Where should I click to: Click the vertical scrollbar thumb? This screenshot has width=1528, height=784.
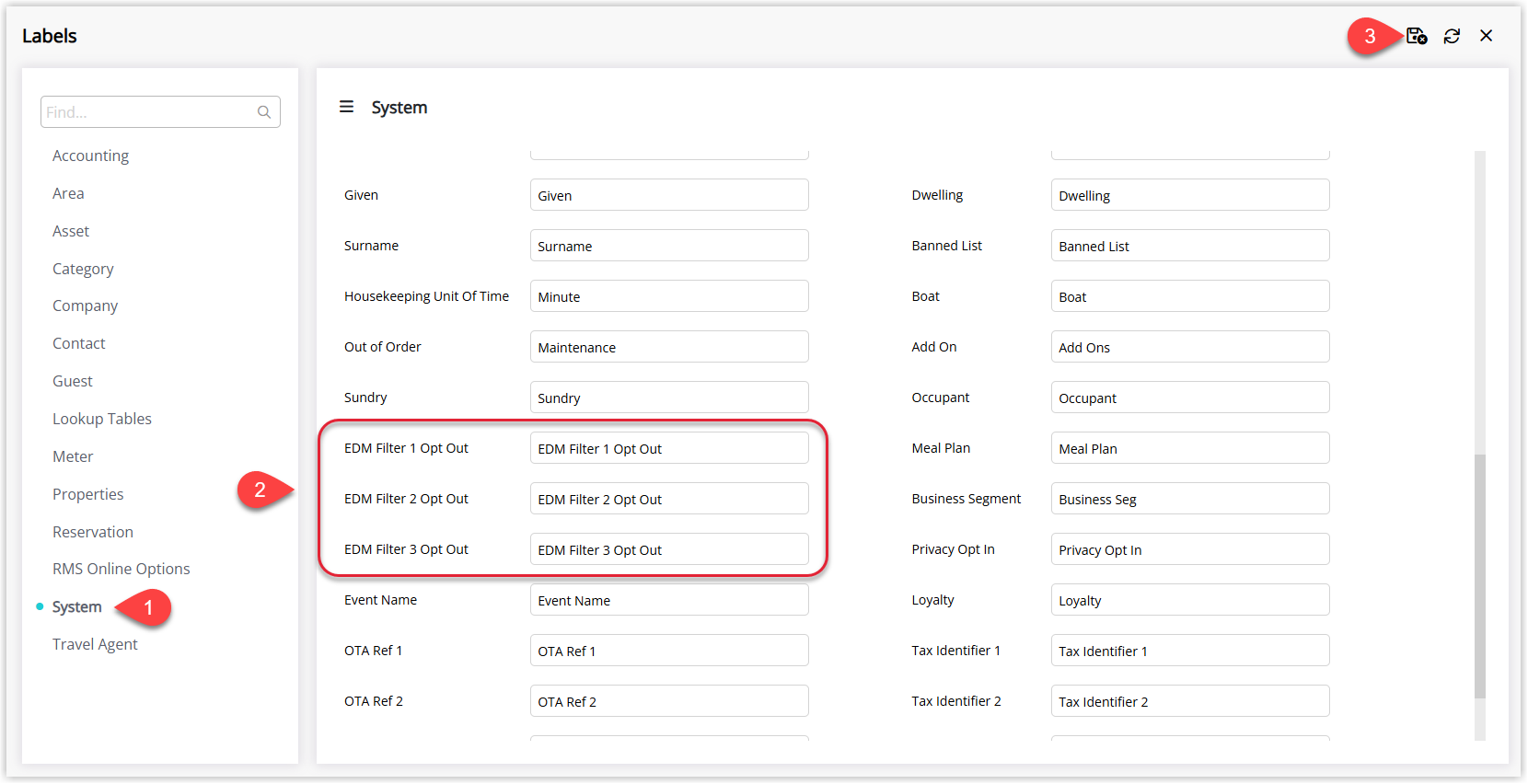point(1479,576)
